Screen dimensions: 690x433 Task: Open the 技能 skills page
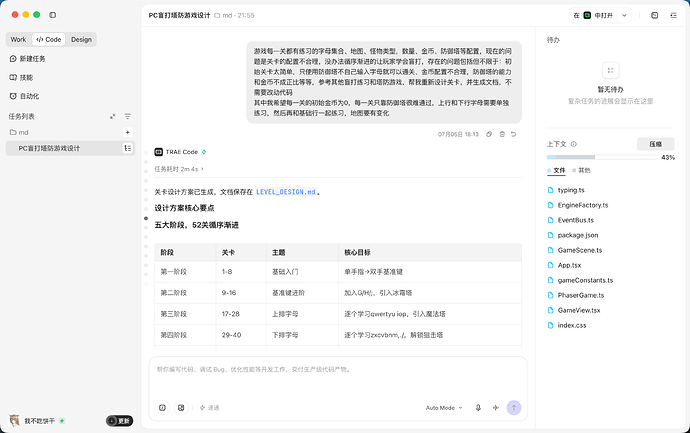(21, 77)
